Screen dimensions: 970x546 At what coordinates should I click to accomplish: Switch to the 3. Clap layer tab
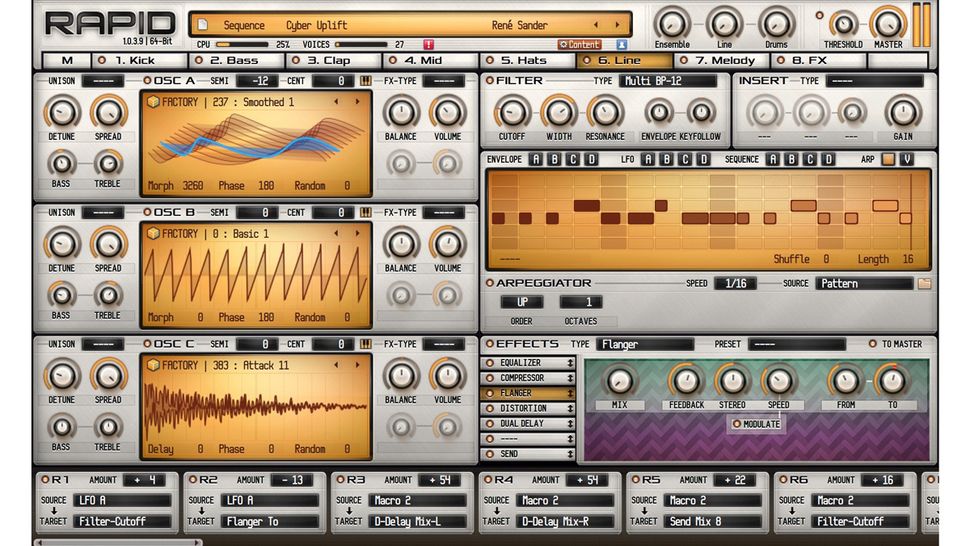click(333, 61)
